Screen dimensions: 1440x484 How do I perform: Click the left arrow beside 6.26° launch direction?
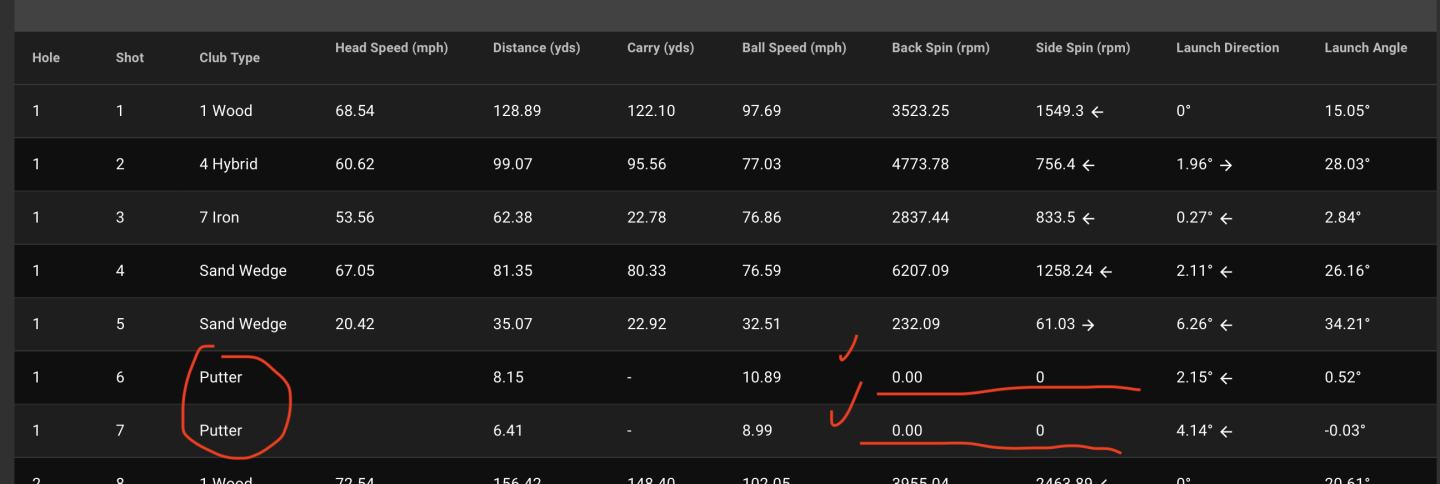pos(1225,325)
